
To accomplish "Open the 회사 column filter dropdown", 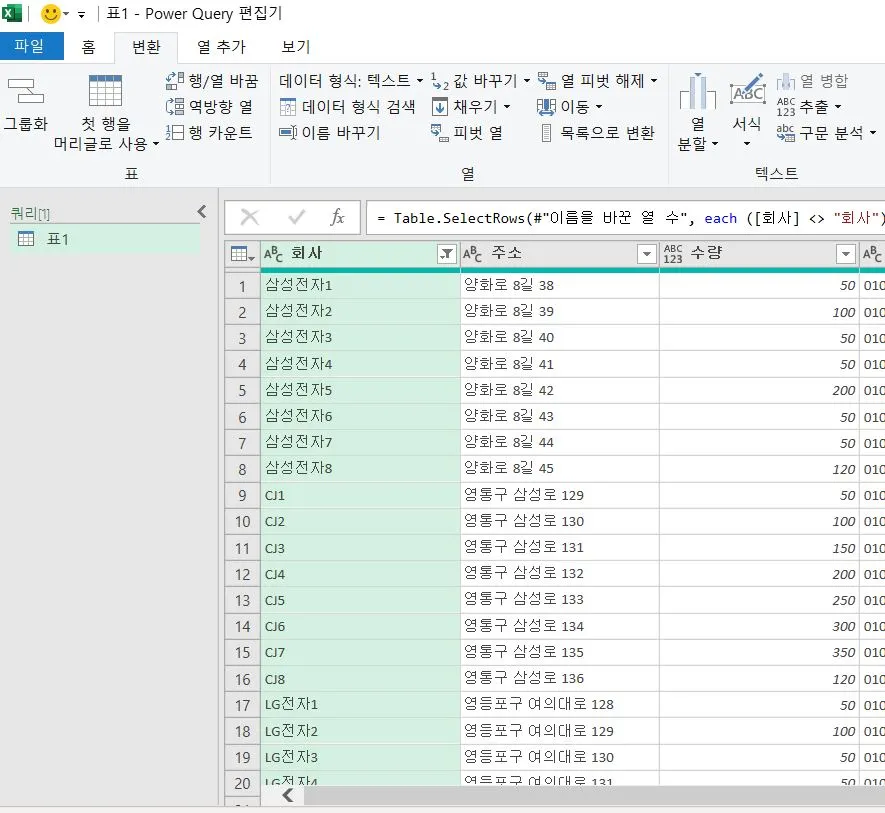I will pyautogui.click(x=446, y=254).
